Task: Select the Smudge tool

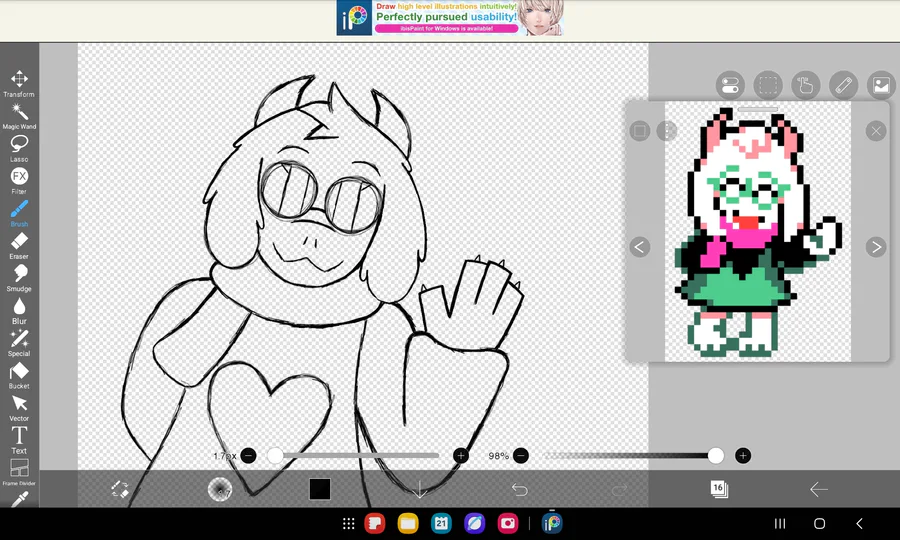Action: point(19,278)
